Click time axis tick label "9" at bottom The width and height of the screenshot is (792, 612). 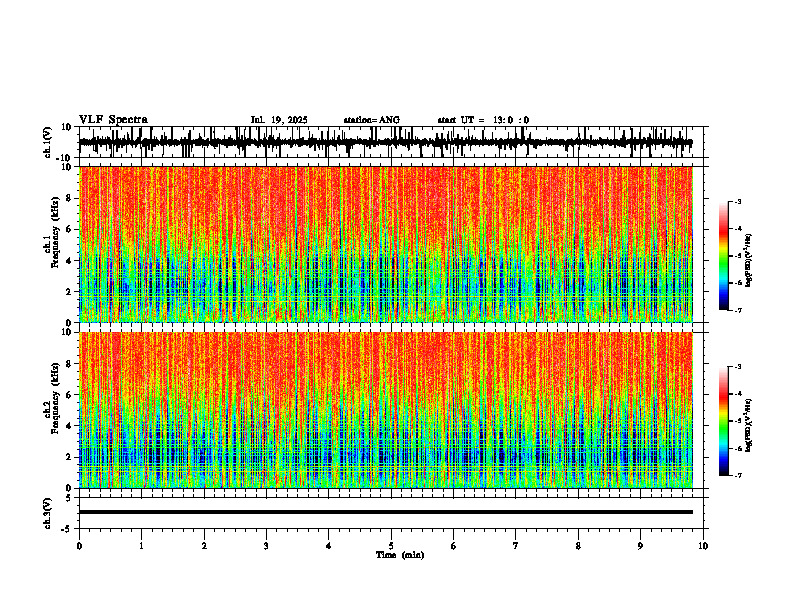tap(640, 546)
